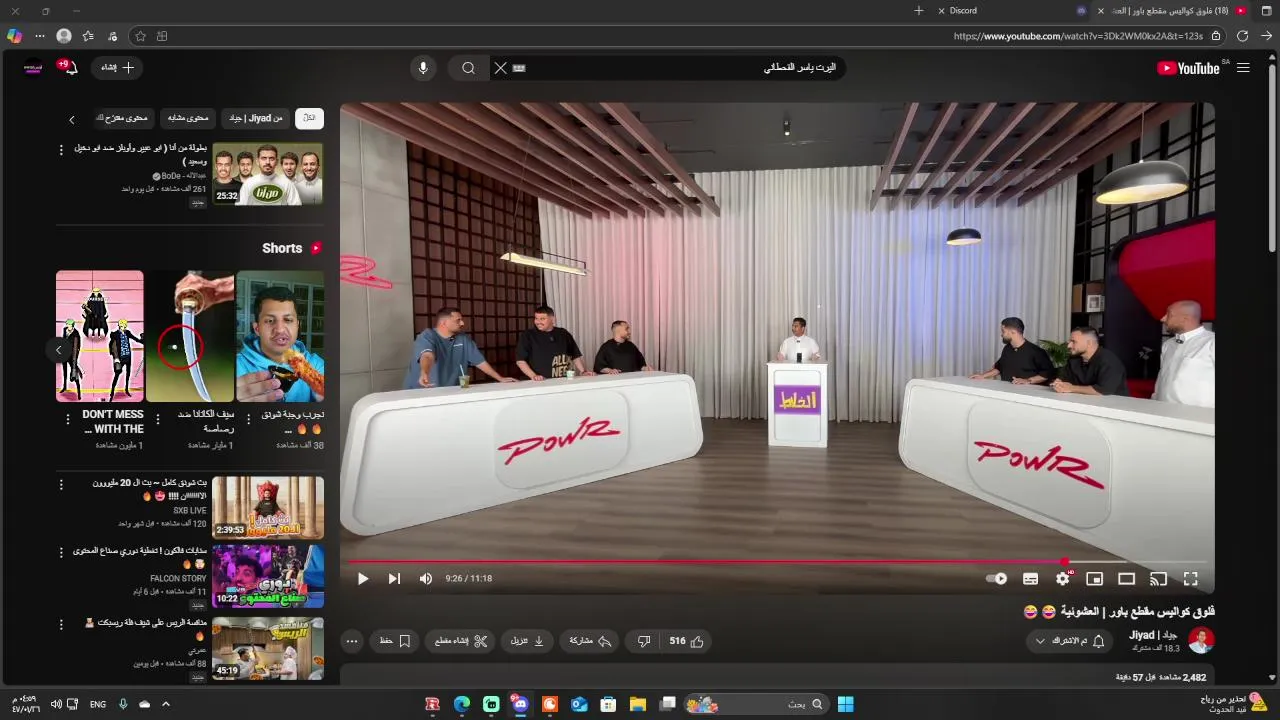Select the 'الكل' filter chip
The image size is (1280, 720).
point(309,118)
